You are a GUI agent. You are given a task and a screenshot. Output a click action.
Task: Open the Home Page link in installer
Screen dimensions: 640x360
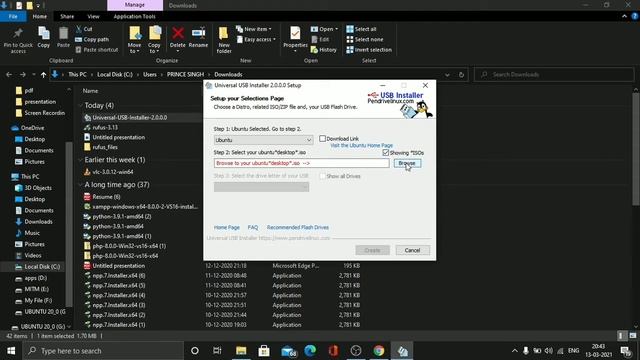[227, 227]
